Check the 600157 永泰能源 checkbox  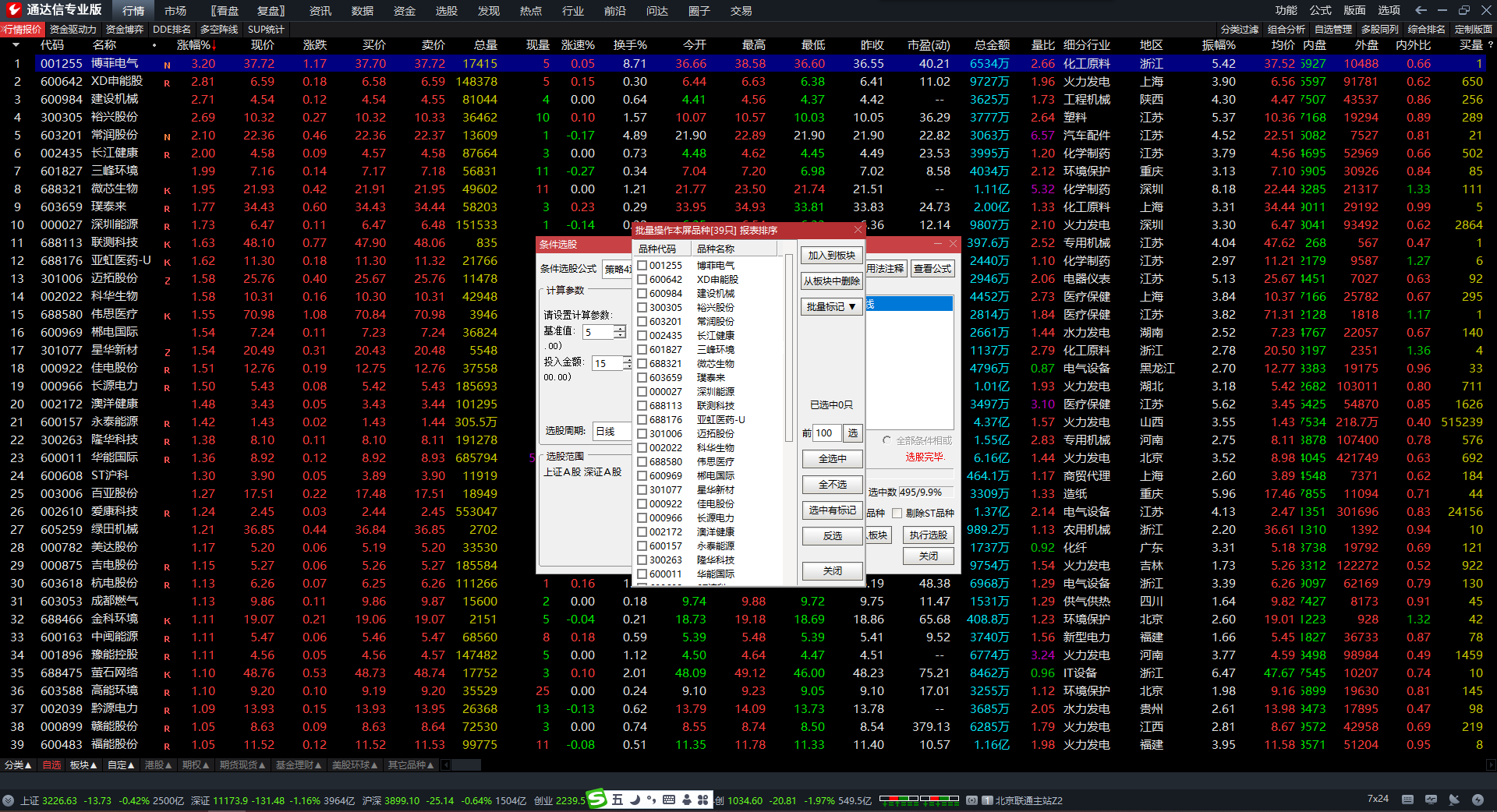[642, 545]
